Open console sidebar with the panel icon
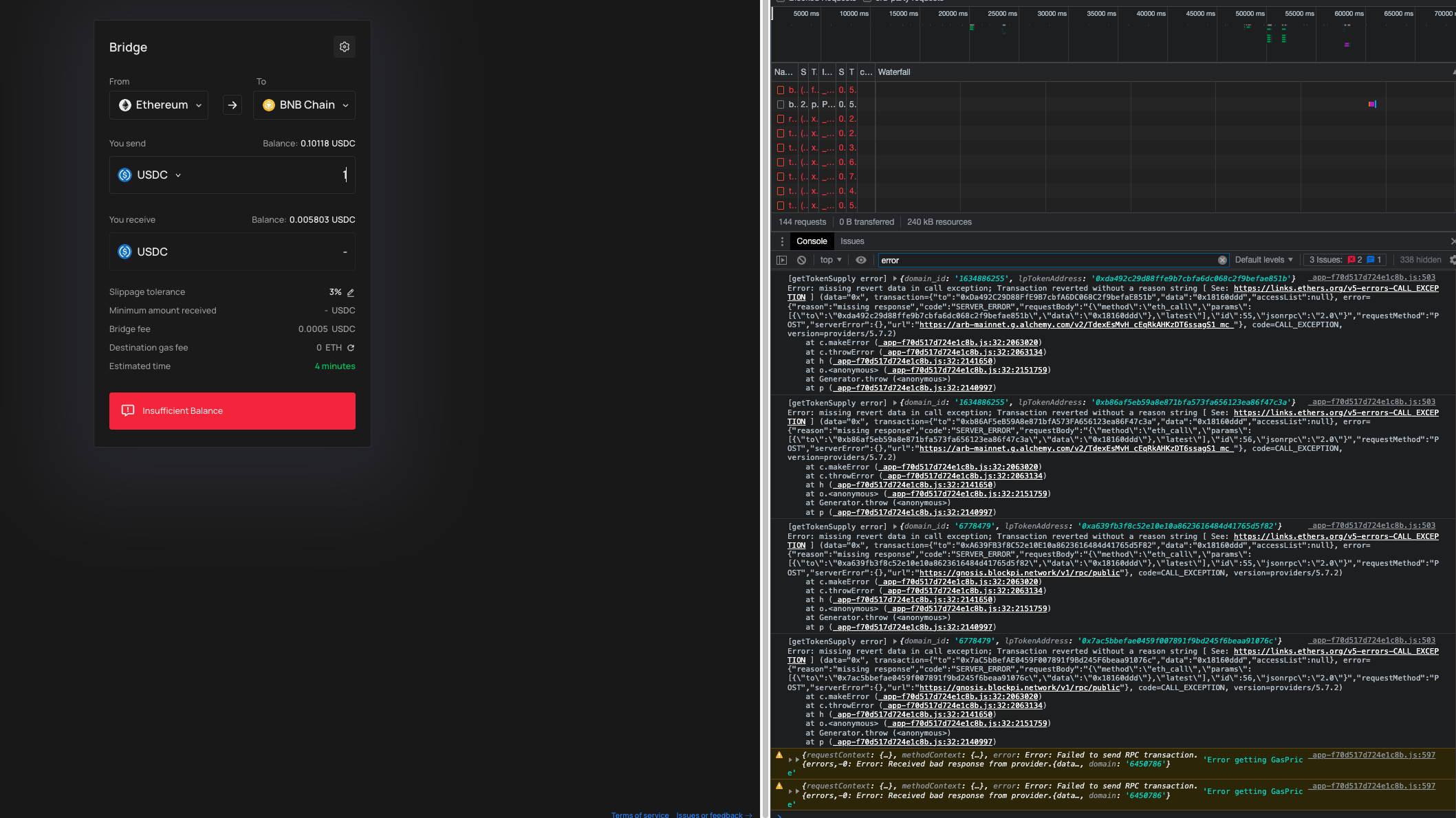The width and height of the screenshot is (1456, 818). (x=782, y=260)
